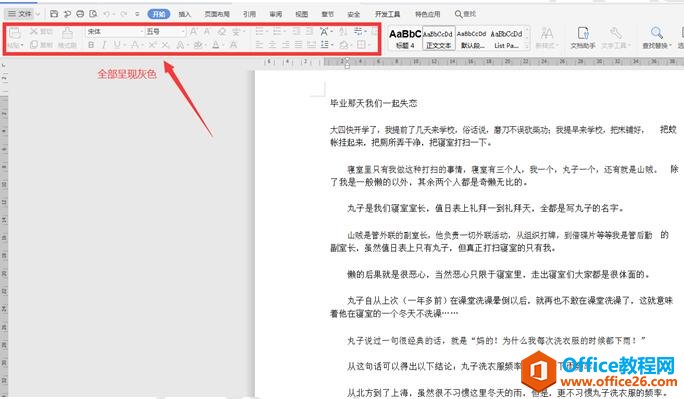Open the Chinese layout dropdown
Image resolution: width=684 pixels, height=399 pixels.
pyautogui.click(x=332, y=31)
